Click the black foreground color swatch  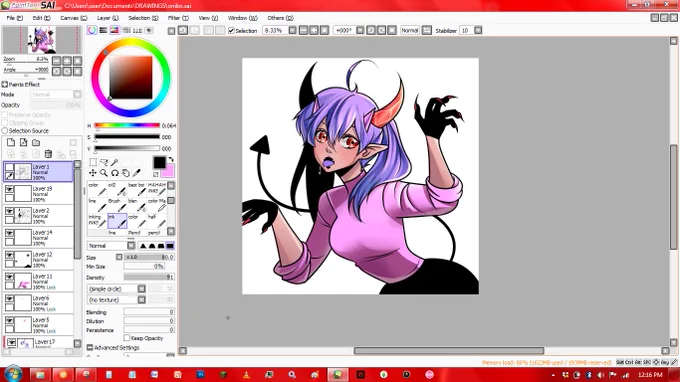tap(159, 163)
